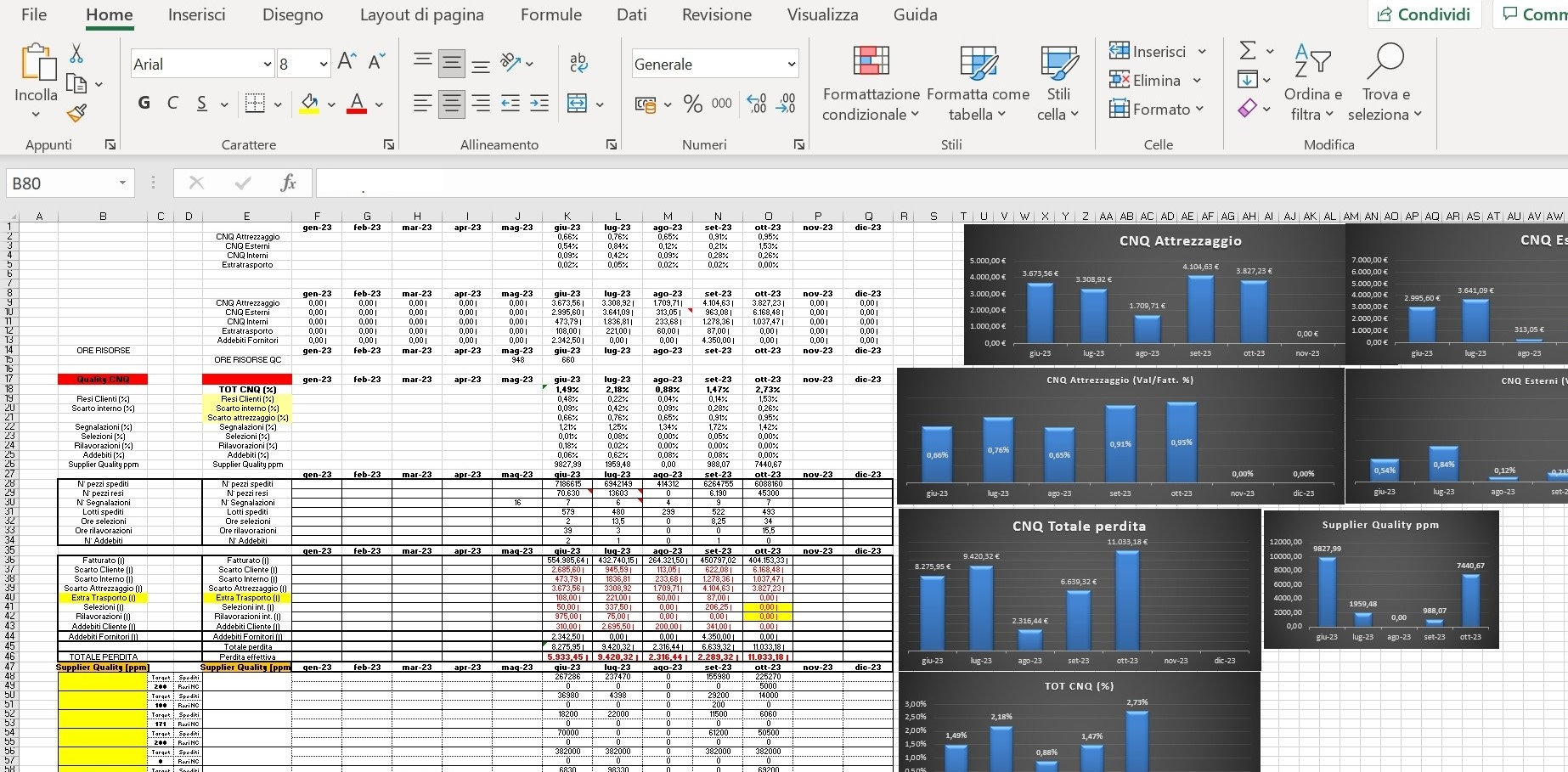The height and width of the screenshot is (772, 1568).
Task: Toggle bold formatting with G button
Action: [143, 103]
